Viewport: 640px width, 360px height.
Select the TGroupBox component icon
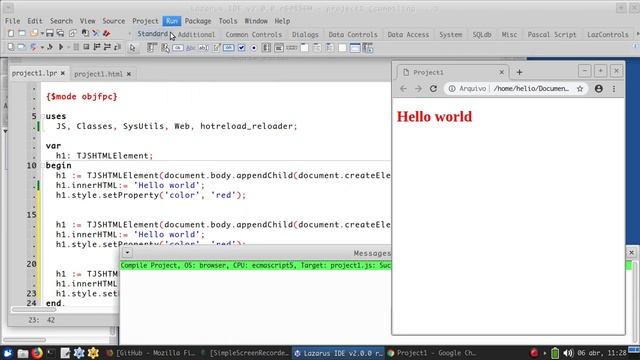[x=304, y=48]
